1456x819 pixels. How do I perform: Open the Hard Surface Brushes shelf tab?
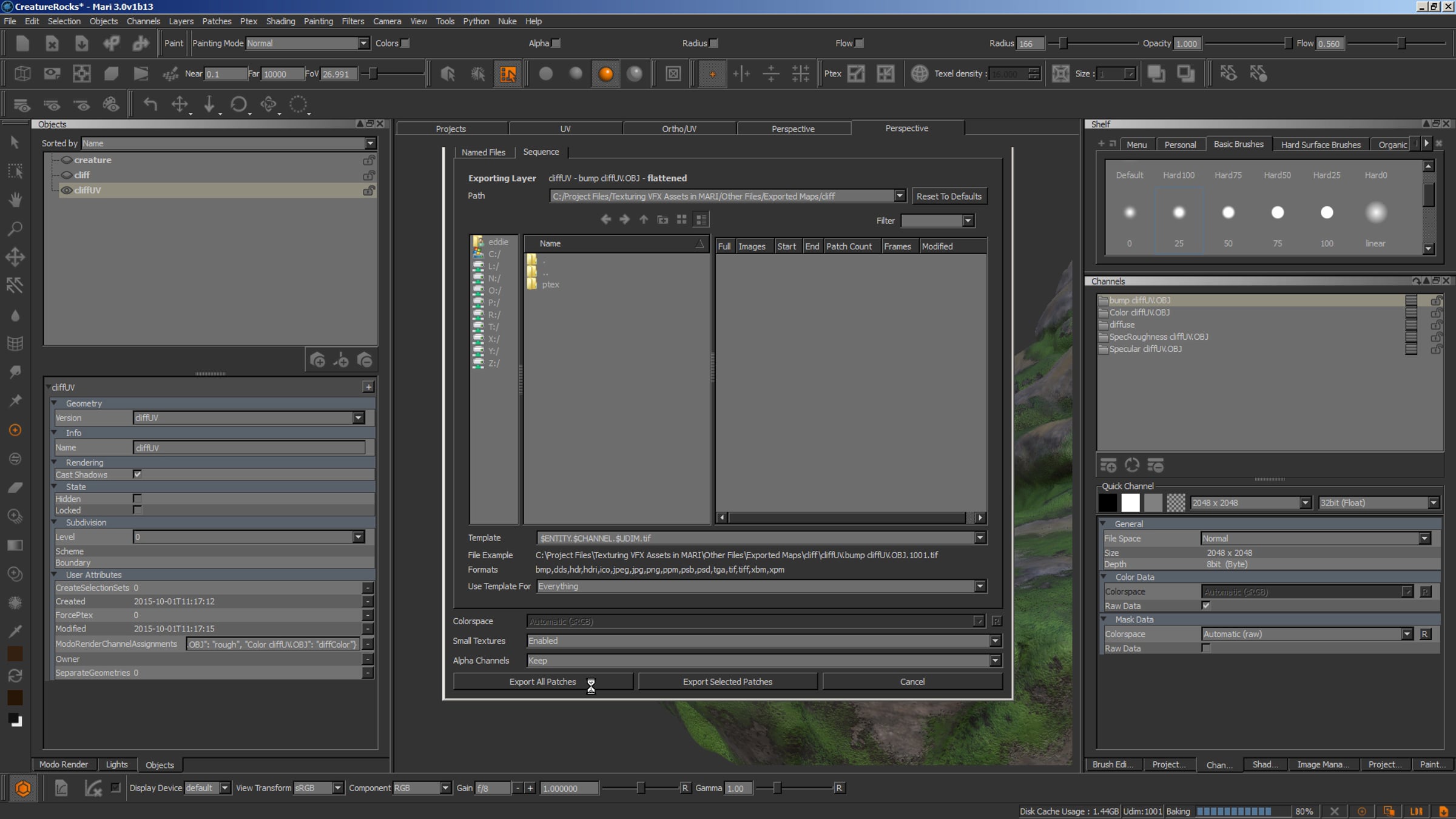click(x=1321, y=144)
